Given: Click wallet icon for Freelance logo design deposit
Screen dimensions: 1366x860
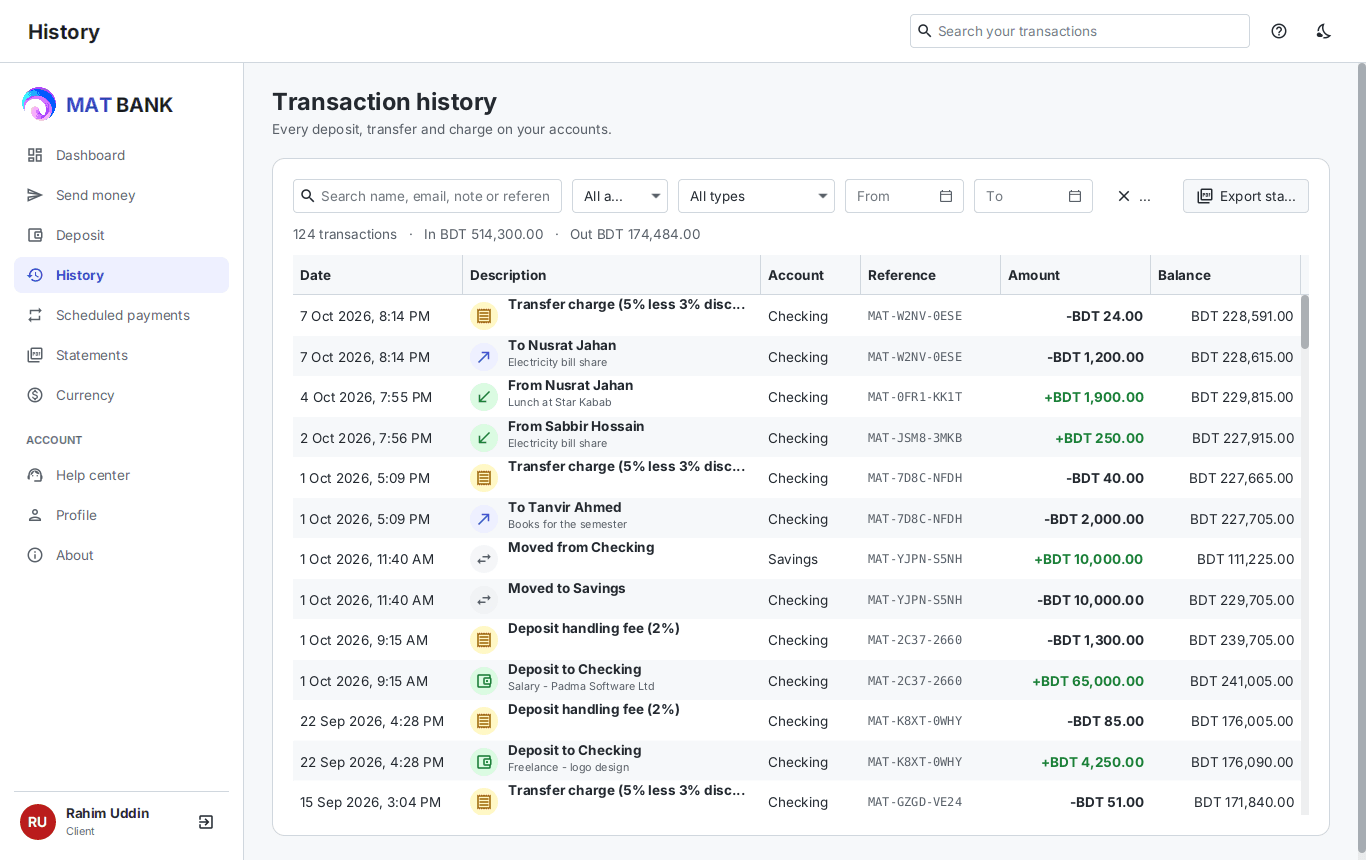Looking at the screenshot, I should point(484,762).
